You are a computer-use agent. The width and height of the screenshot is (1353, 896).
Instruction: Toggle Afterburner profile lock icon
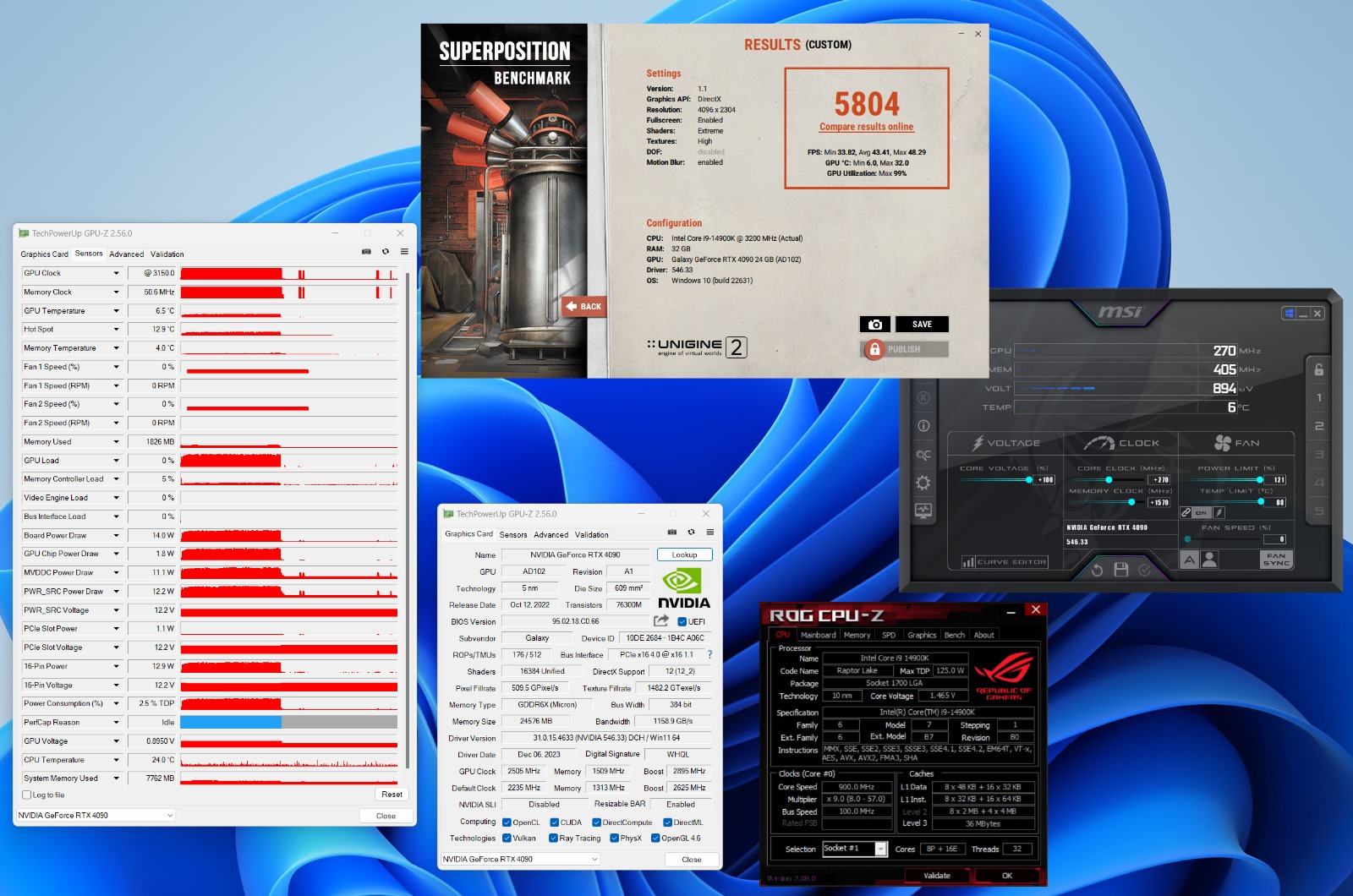click(1318, 369)
